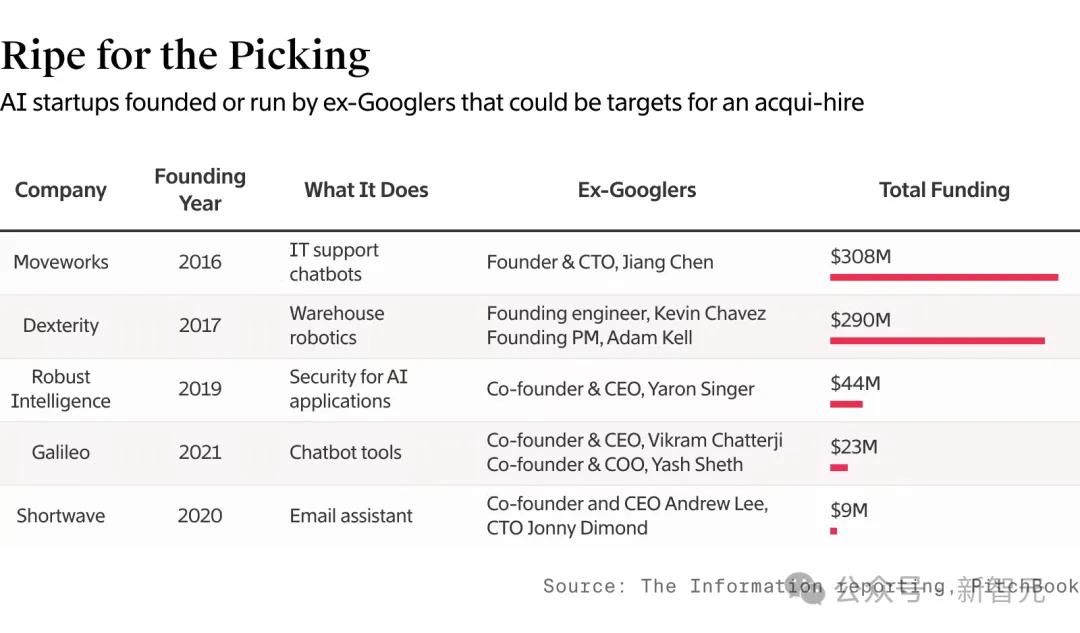
Task: Click the "Ripe for the Picking" headline
Action: pos(186,56)
